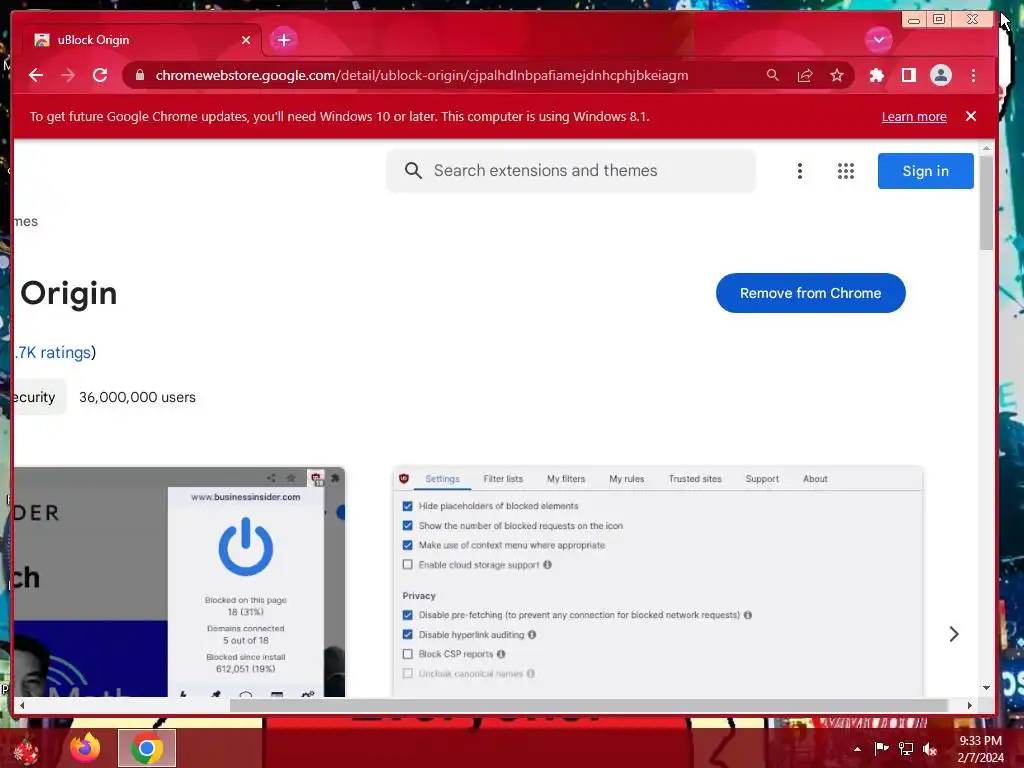Screen dimensions: 1024x768
Task: Click info icon beside Disable pre-fetching
Action: pos(748,615)
